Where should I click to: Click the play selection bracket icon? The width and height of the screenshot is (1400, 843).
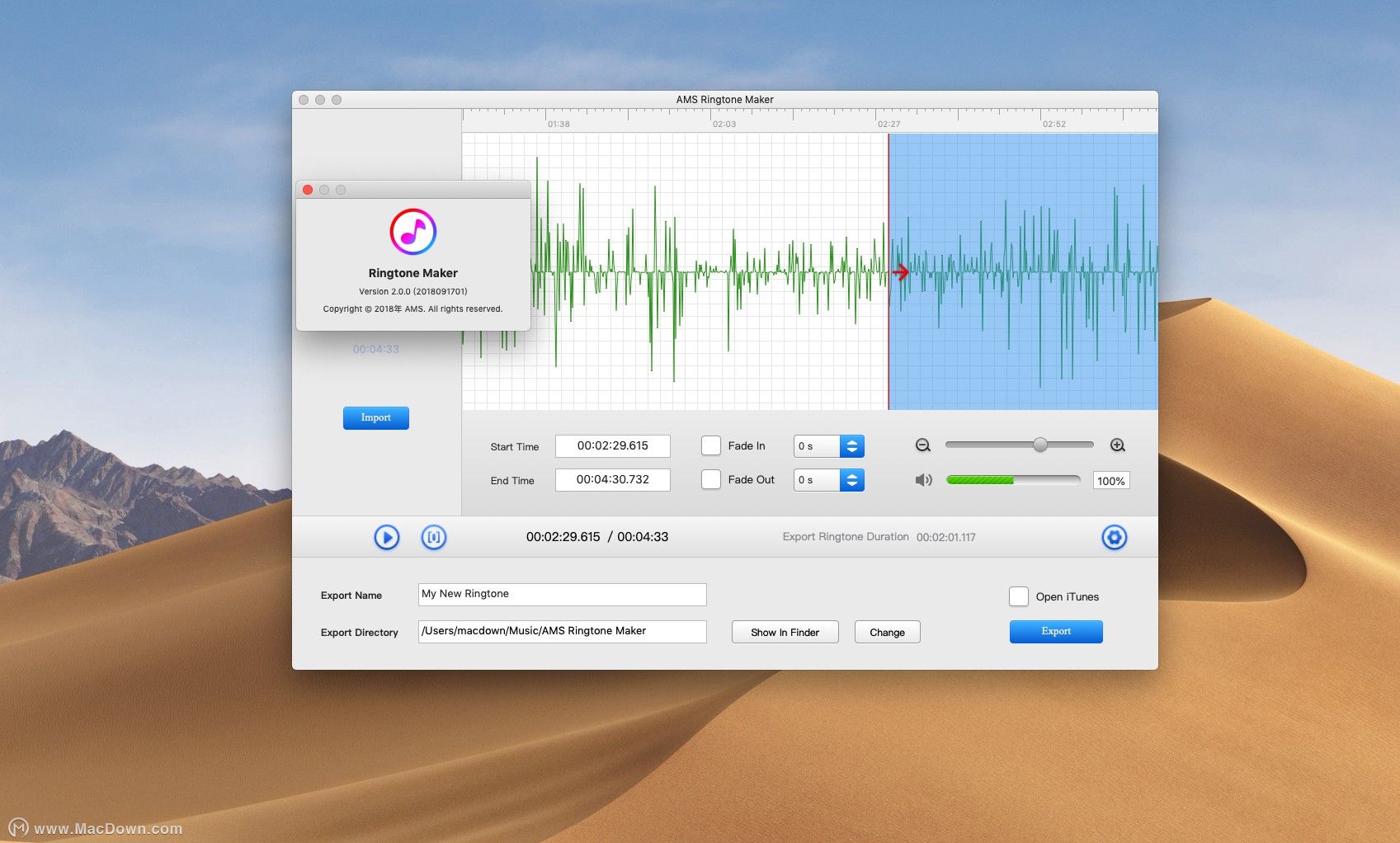pos(434,537)
